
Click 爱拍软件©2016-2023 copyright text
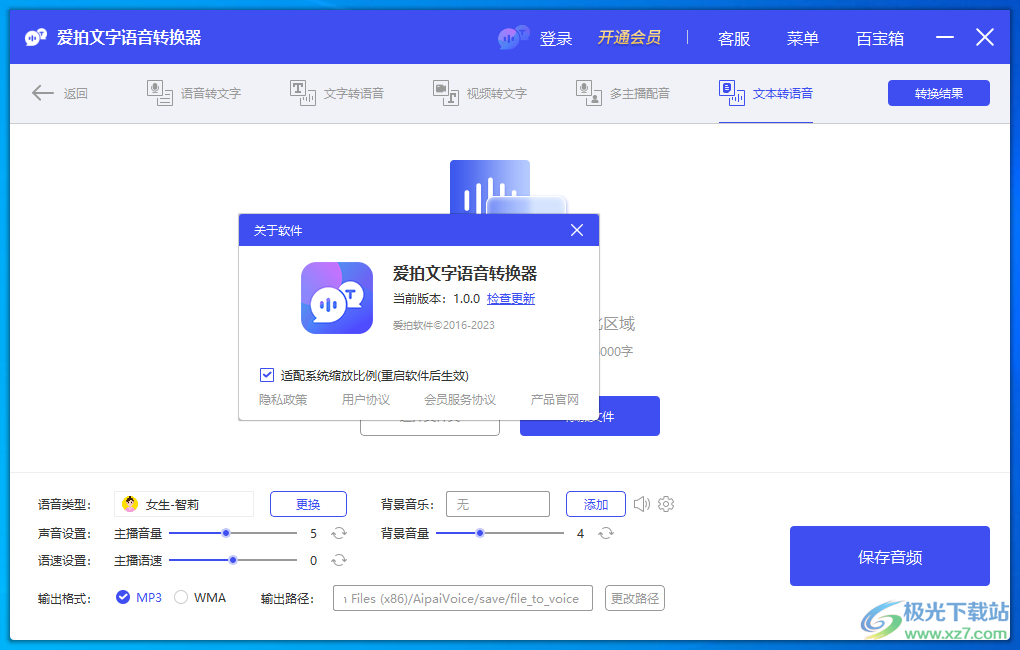[444, 325]
